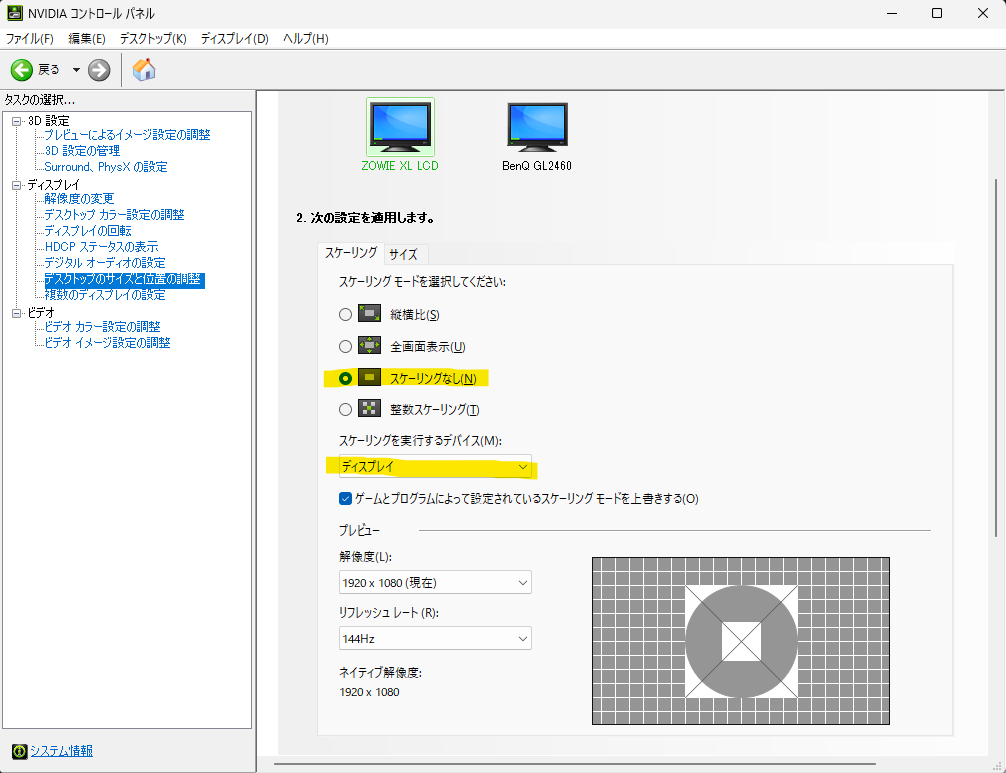This screenshot has height=773, width=1006.
Task: Click the scaling preview test pattern image
Action: [x=741, y=641]
